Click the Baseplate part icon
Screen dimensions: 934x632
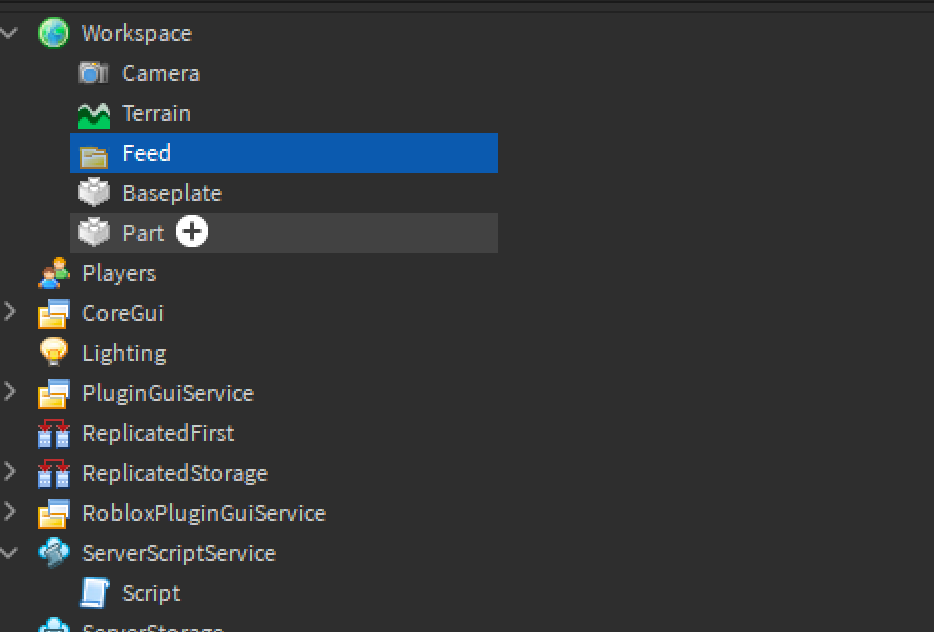tap(94, 193)
